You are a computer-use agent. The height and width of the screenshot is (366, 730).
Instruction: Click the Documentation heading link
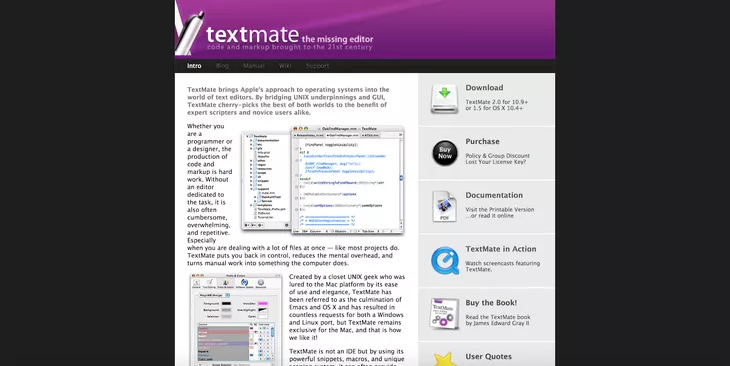(x=494, y=195)
